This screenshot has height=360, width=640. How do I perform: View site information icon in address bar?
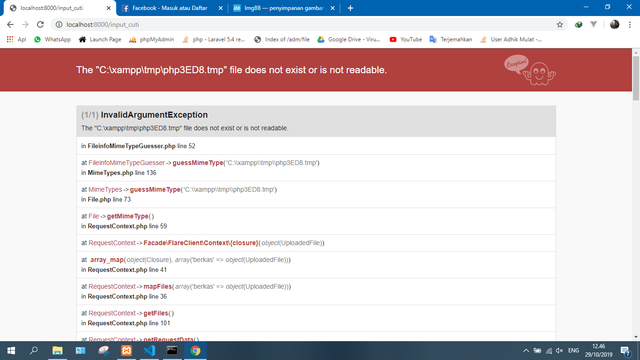59,24
